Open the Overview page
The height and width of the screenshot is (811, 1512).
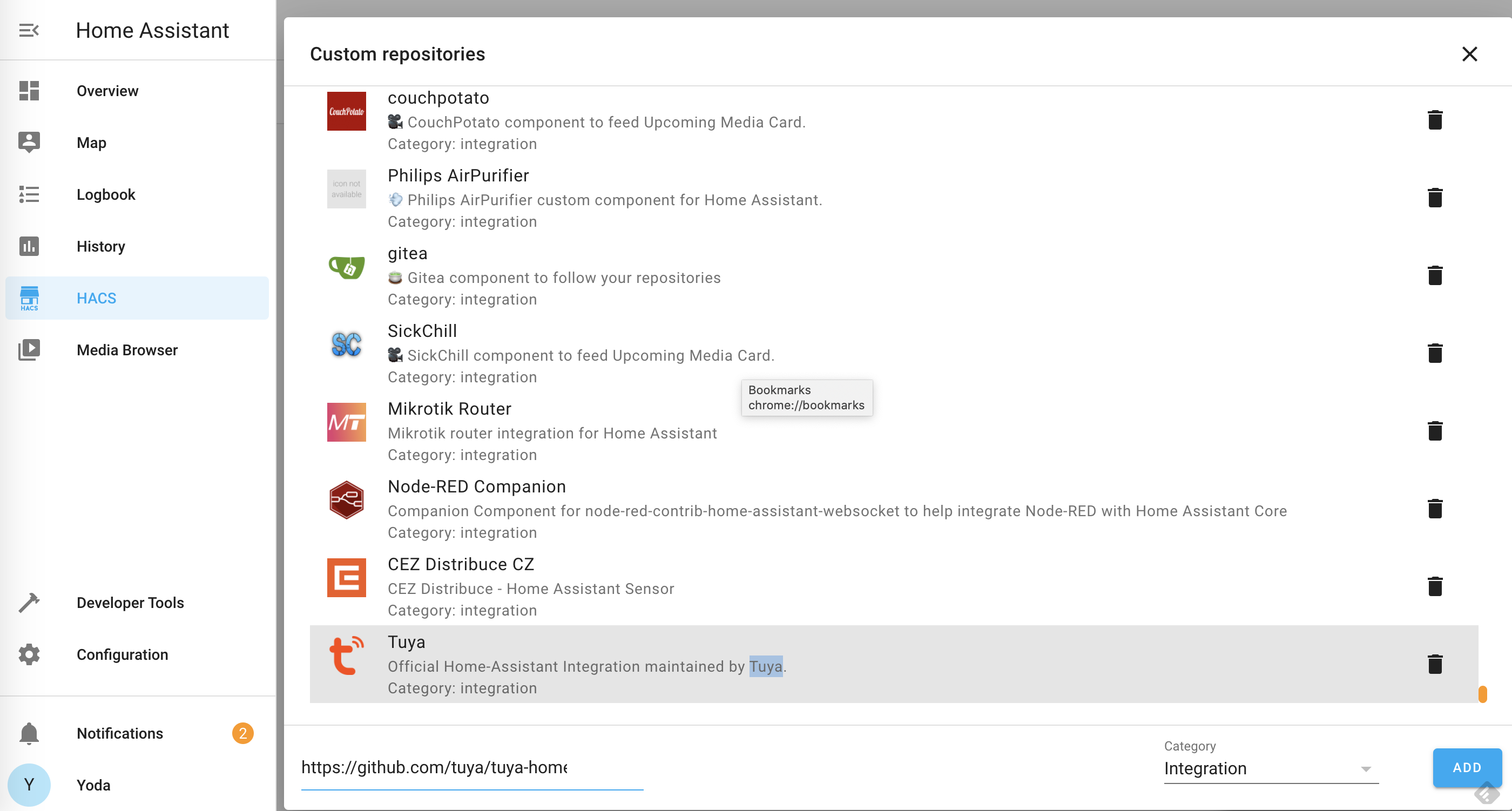click(x=107, y=91)
